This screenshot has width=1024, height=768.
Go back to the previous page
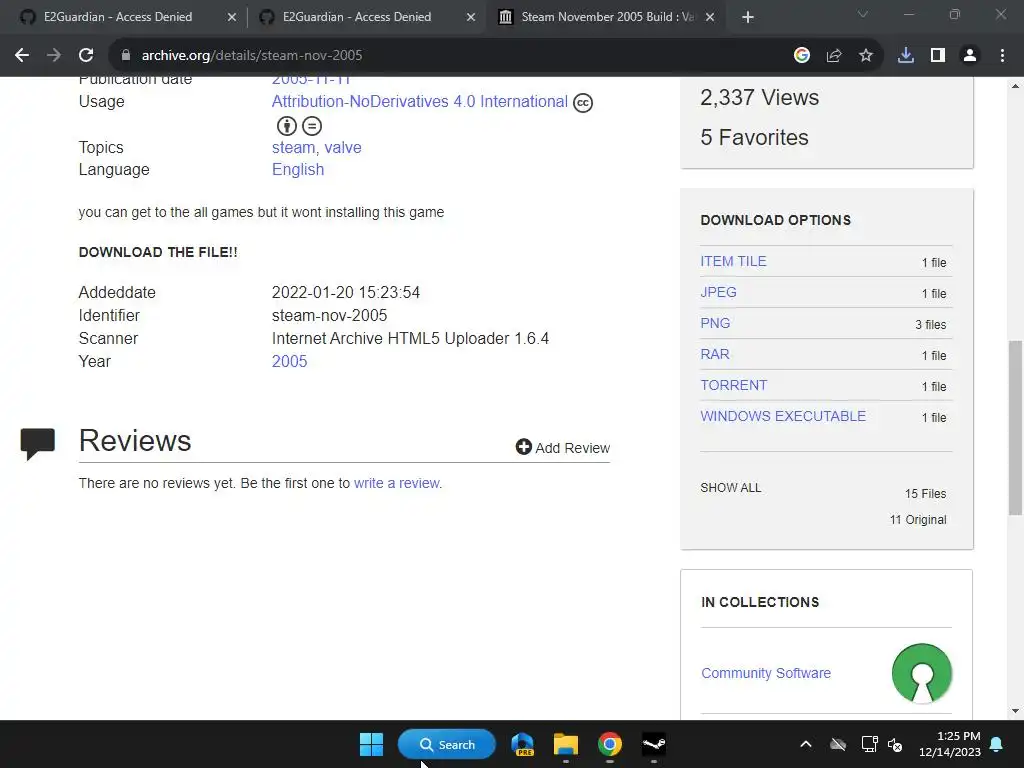[x=22, y=56]
